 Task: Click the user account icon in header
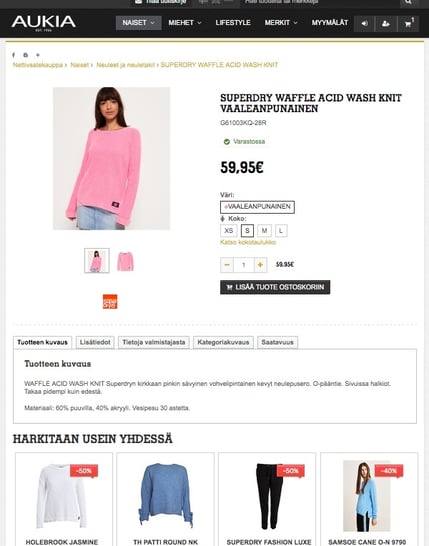point(386,24)
